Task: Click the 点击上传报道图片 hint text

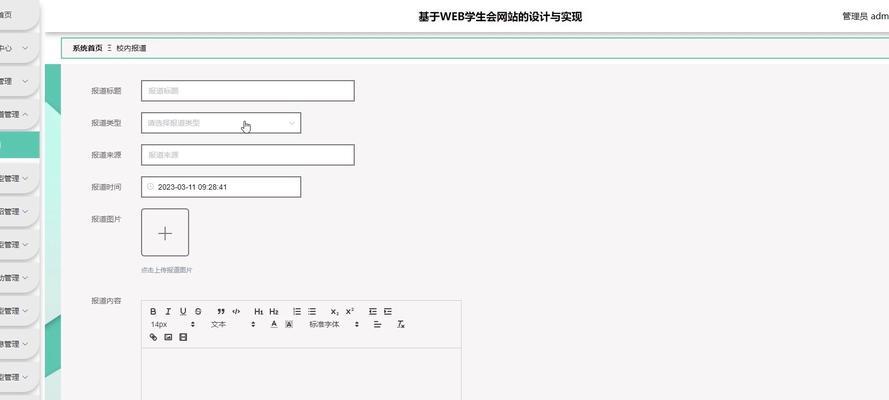Action: coord(167,270)
